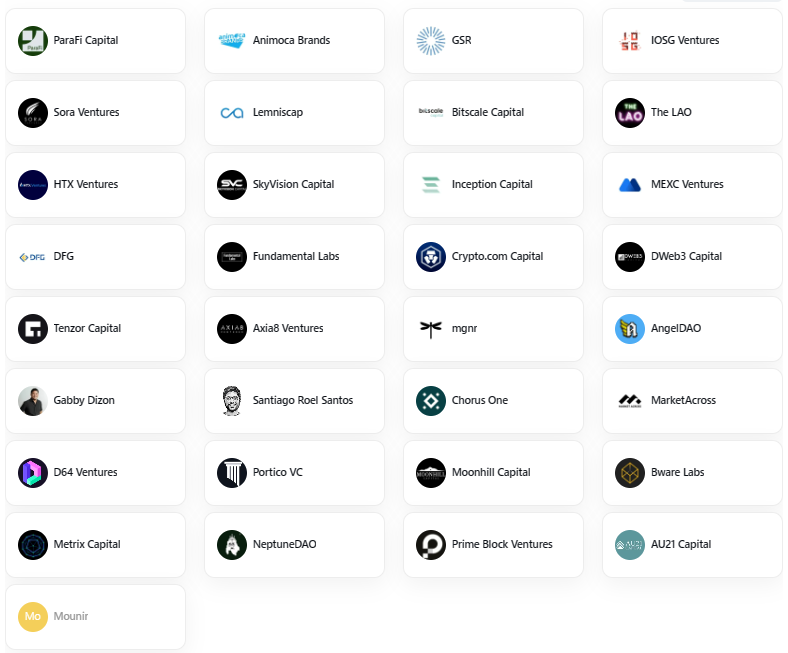
Task: Click The LAO round logo
Action: pos(630,113)
